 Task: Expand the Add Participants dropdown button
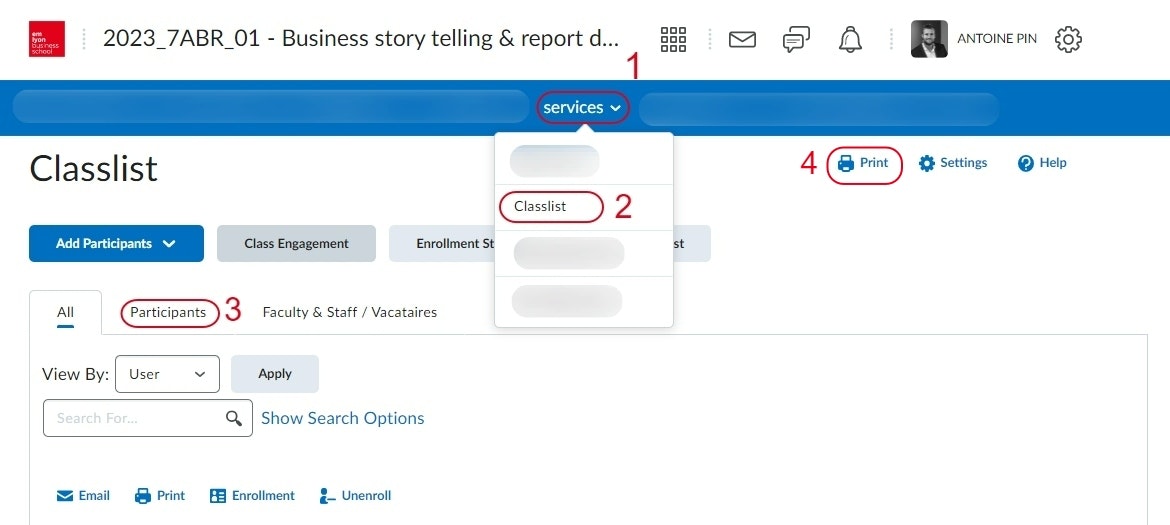[116, 243]
